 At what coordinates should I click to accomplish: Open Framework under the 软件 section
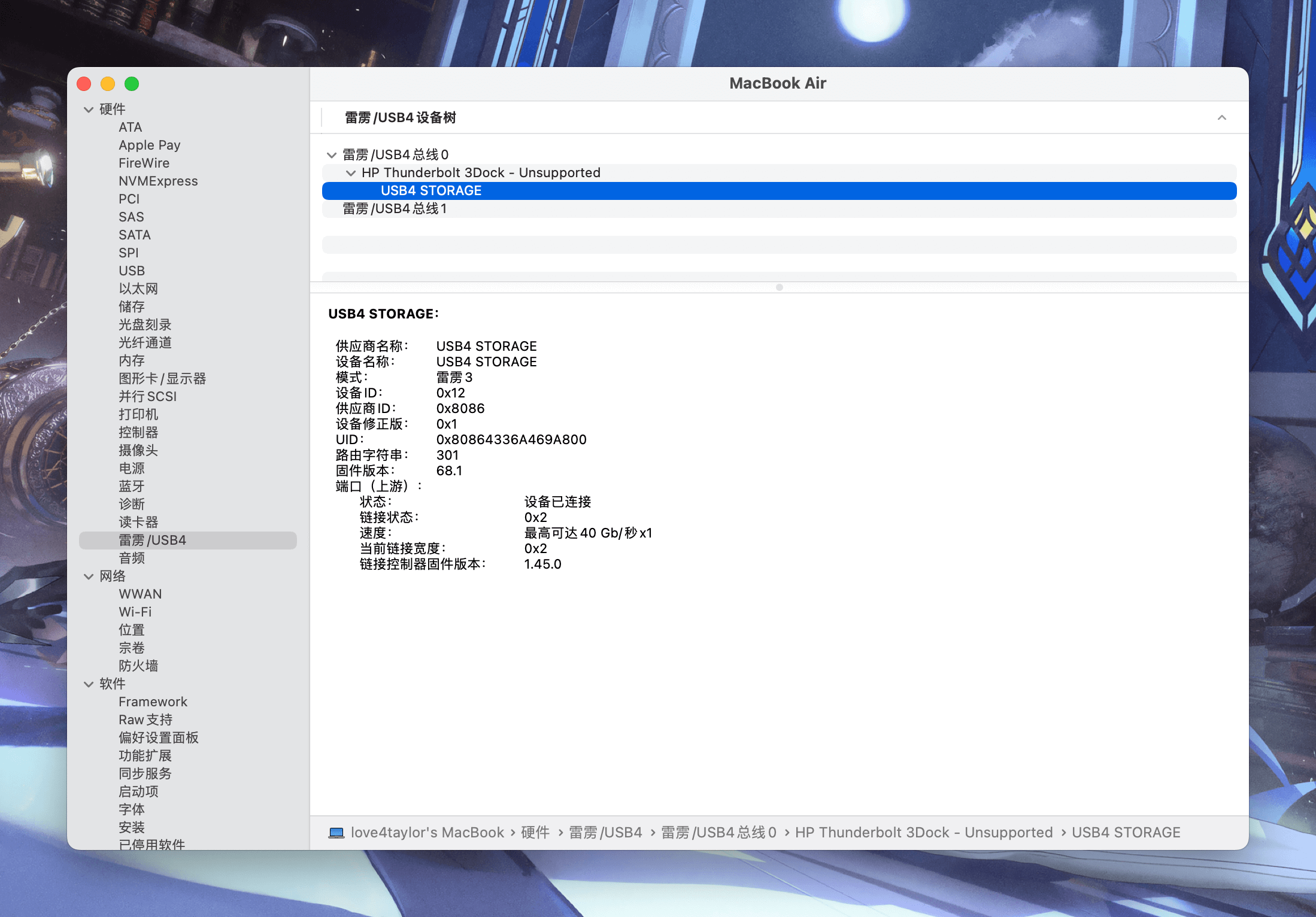pos(153,702)
